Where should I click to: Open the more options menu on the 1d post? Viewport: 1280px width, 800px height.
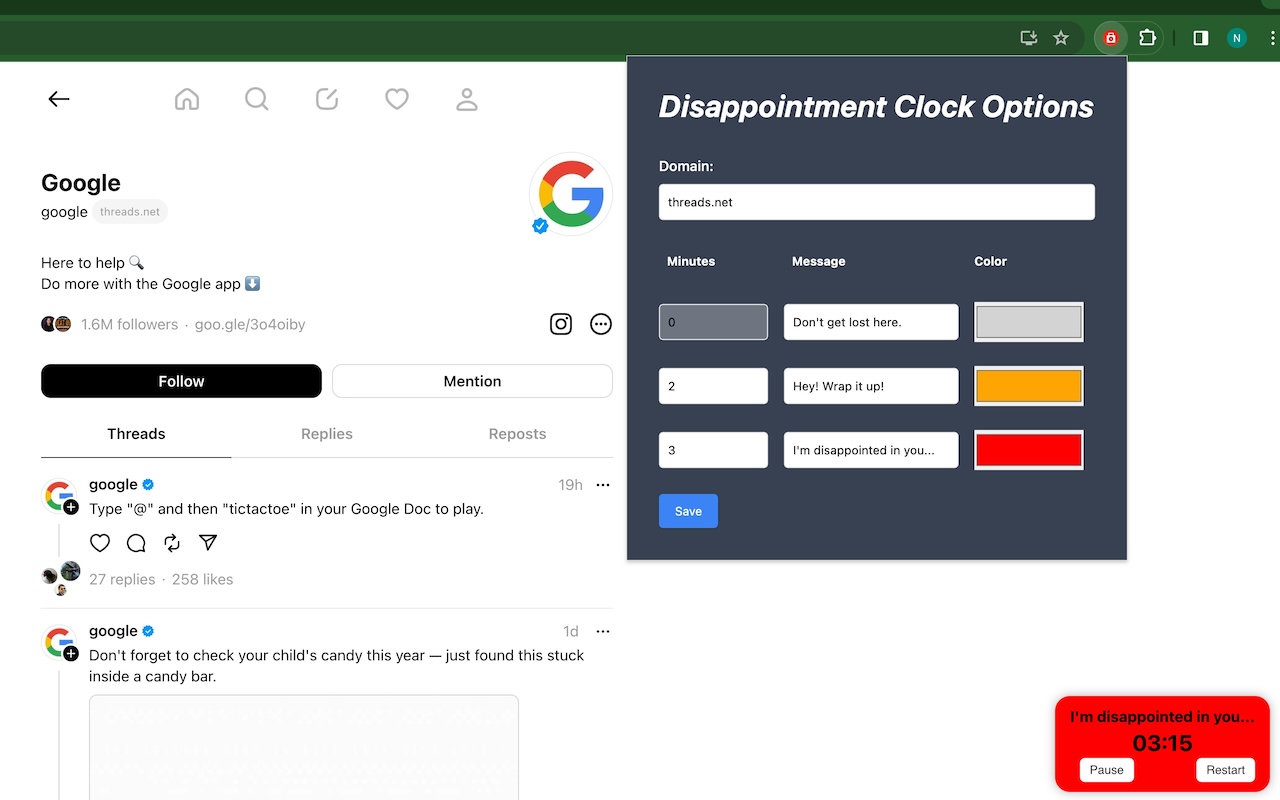coord(602,630)
